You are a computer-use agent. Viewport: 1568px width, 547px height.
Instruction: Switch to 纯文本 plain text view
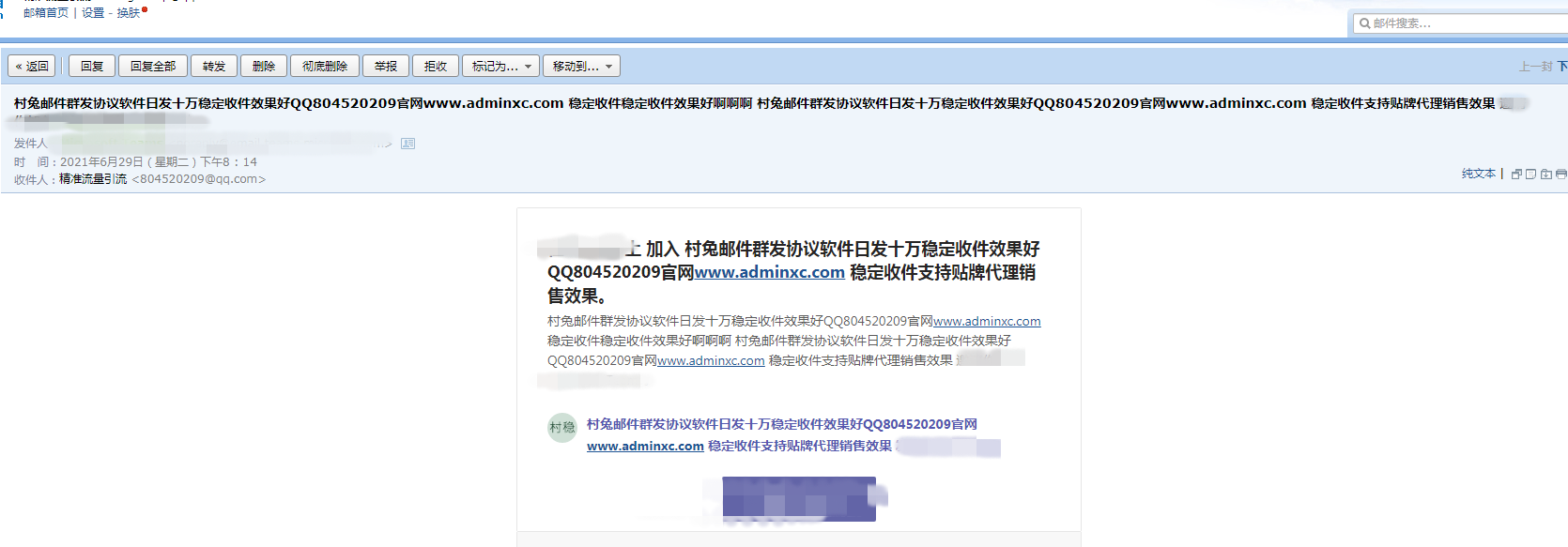tap(1479, 174)
